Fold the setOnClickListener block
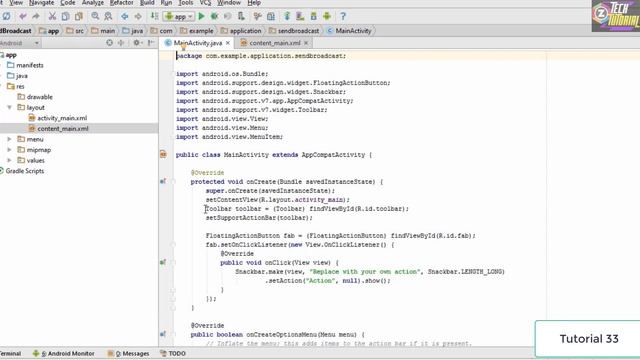Image resolution: width=640 pixels, height=360 pixels. click(x=173, y=244)
